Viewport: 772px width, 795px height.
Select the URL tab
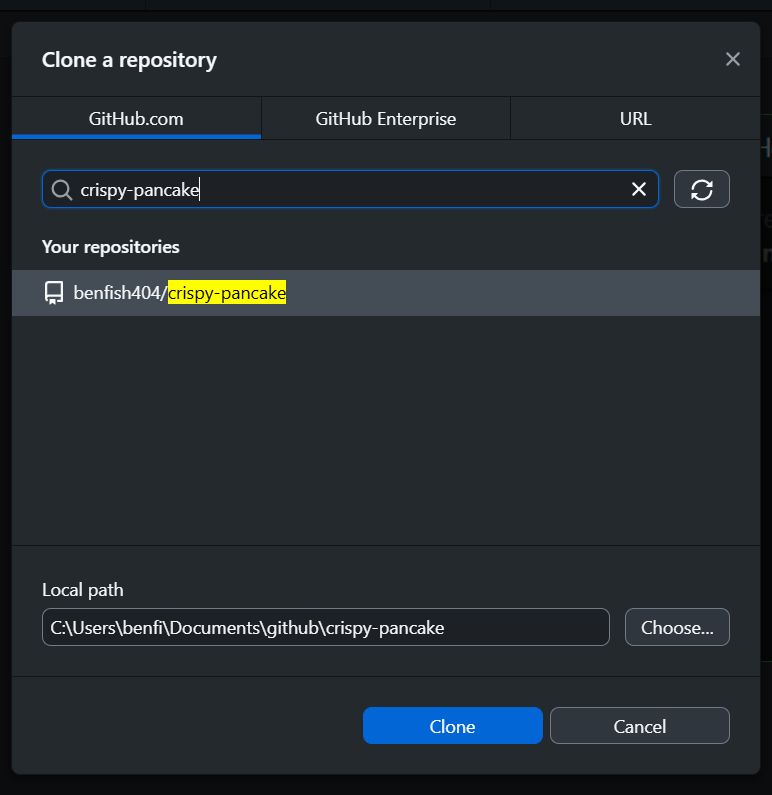pyautogui.click(x=635, y=119)
